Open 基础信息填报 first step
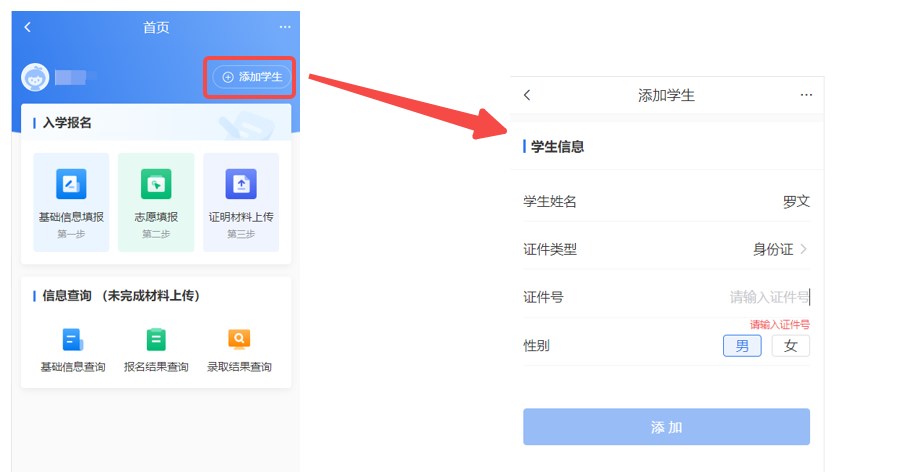This screenshot has width=900, height=472. 71,202
